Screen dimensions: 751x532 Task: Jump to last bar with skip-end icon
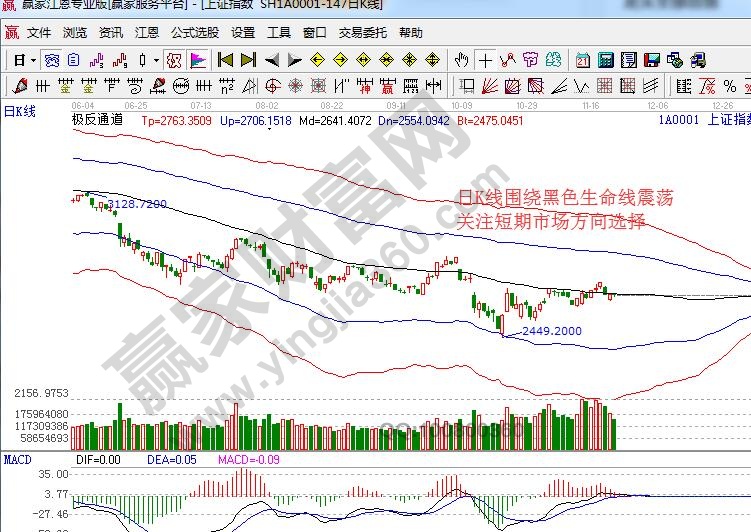tap(248, 60)
